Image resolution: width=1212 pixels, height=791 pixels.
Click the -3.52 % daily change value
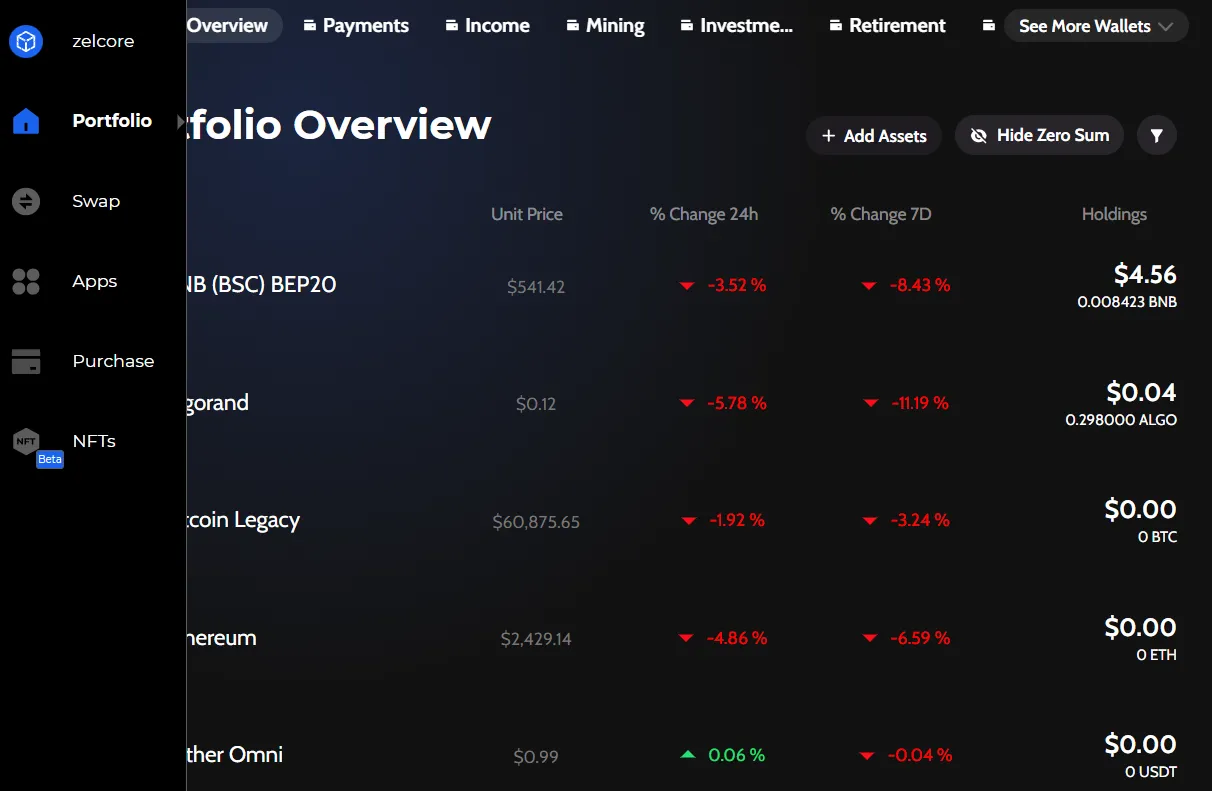tap(737, 285)
